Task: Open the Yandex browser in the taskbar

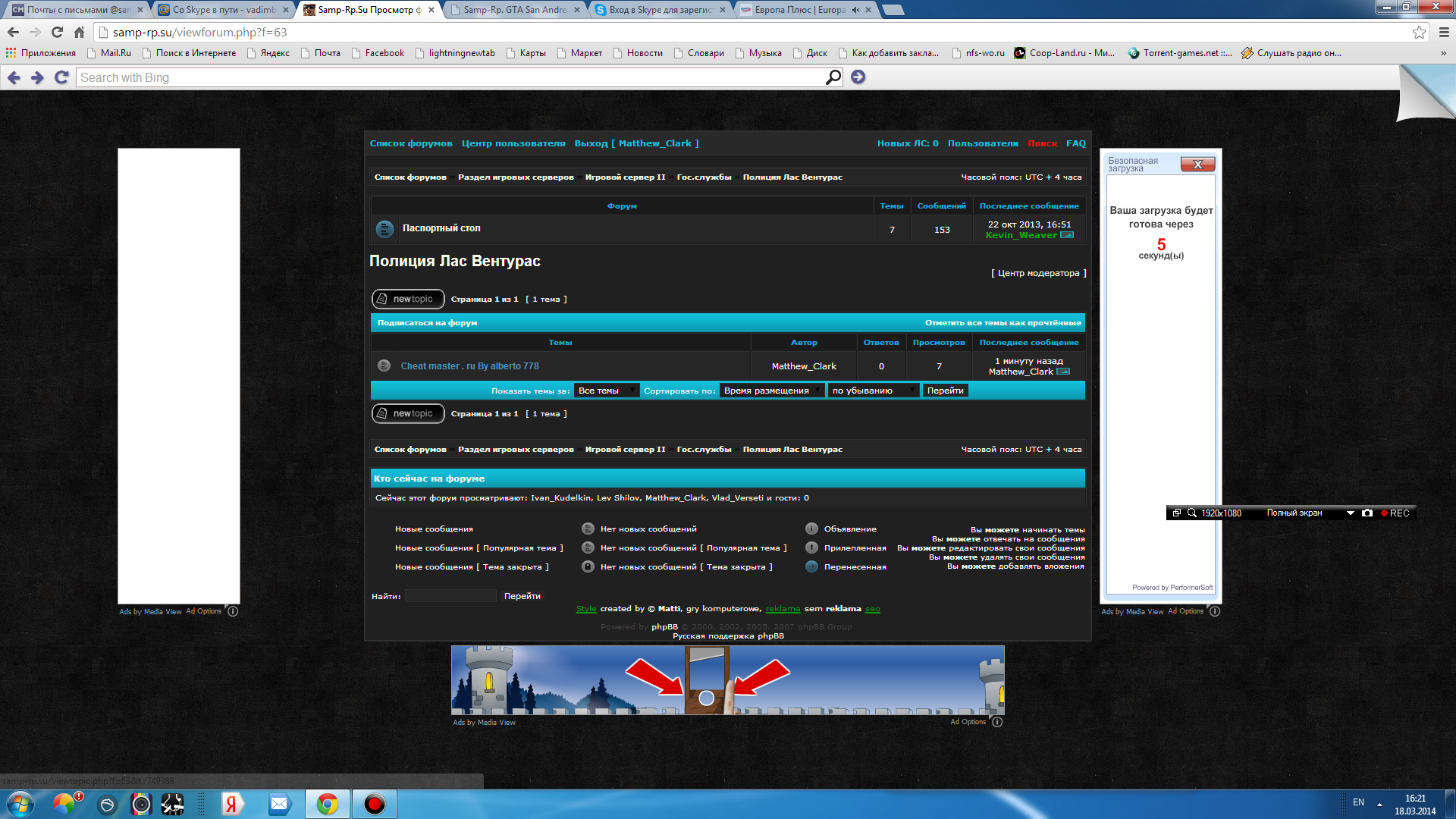Action: (231, 804)
